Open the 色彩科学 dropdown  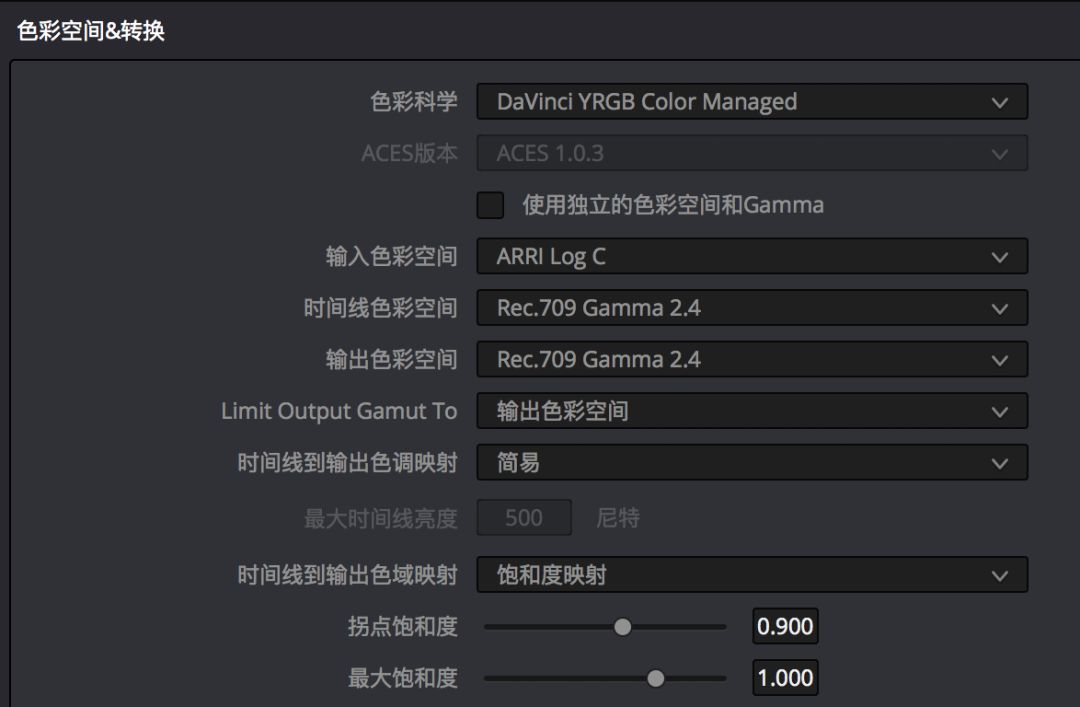[x=752, y=101]
